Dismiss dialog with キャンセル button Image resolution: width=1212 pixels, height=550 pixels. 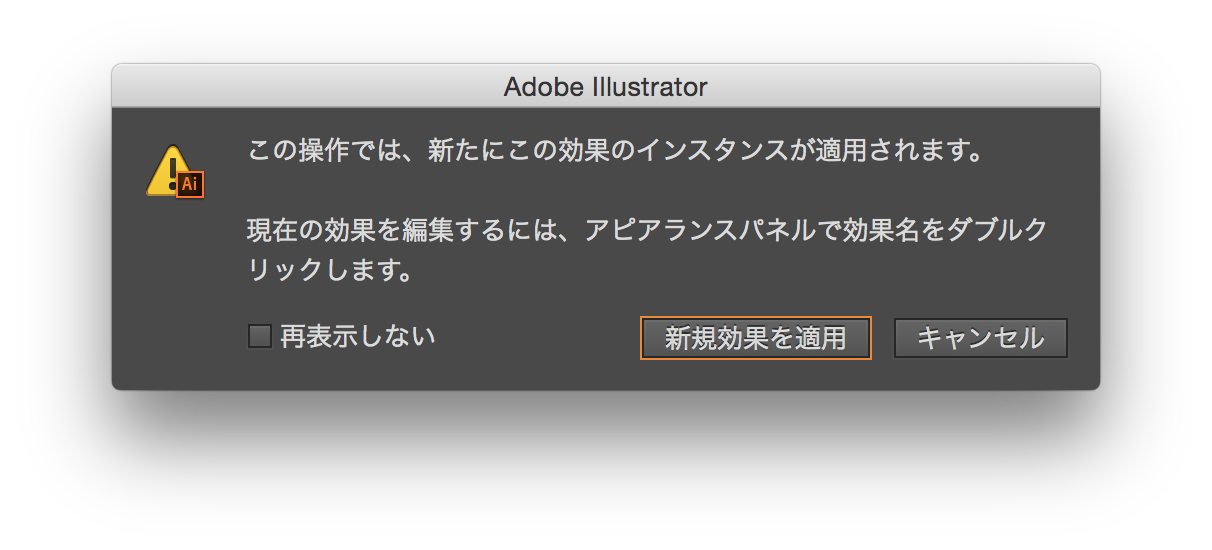tap(980, 338)
